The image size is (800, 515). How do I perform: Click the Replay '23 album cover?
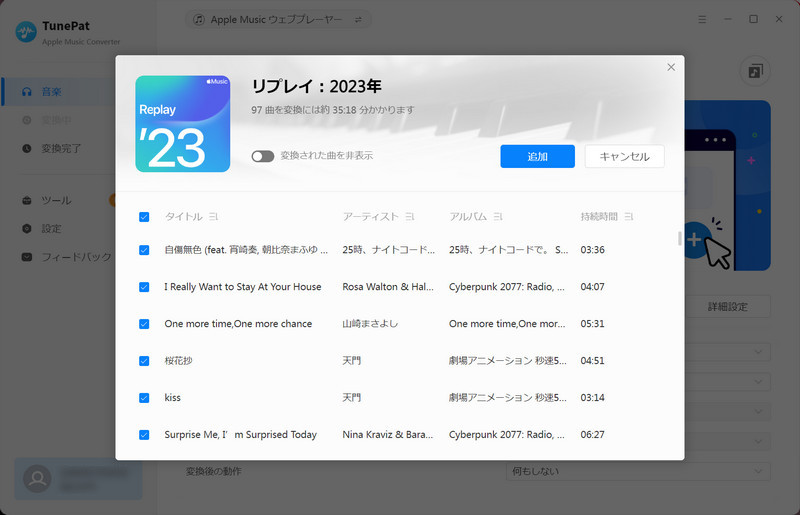tap(183, 124)
